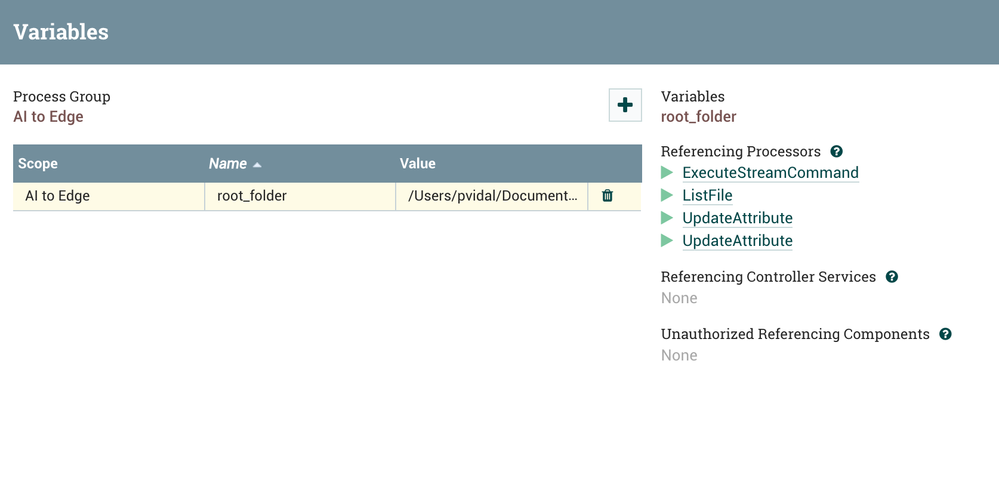Screen dimensions: 999x493
Task: Click the /Users/pvidal/Document... value cell
Action: click(x=492, y=196)
